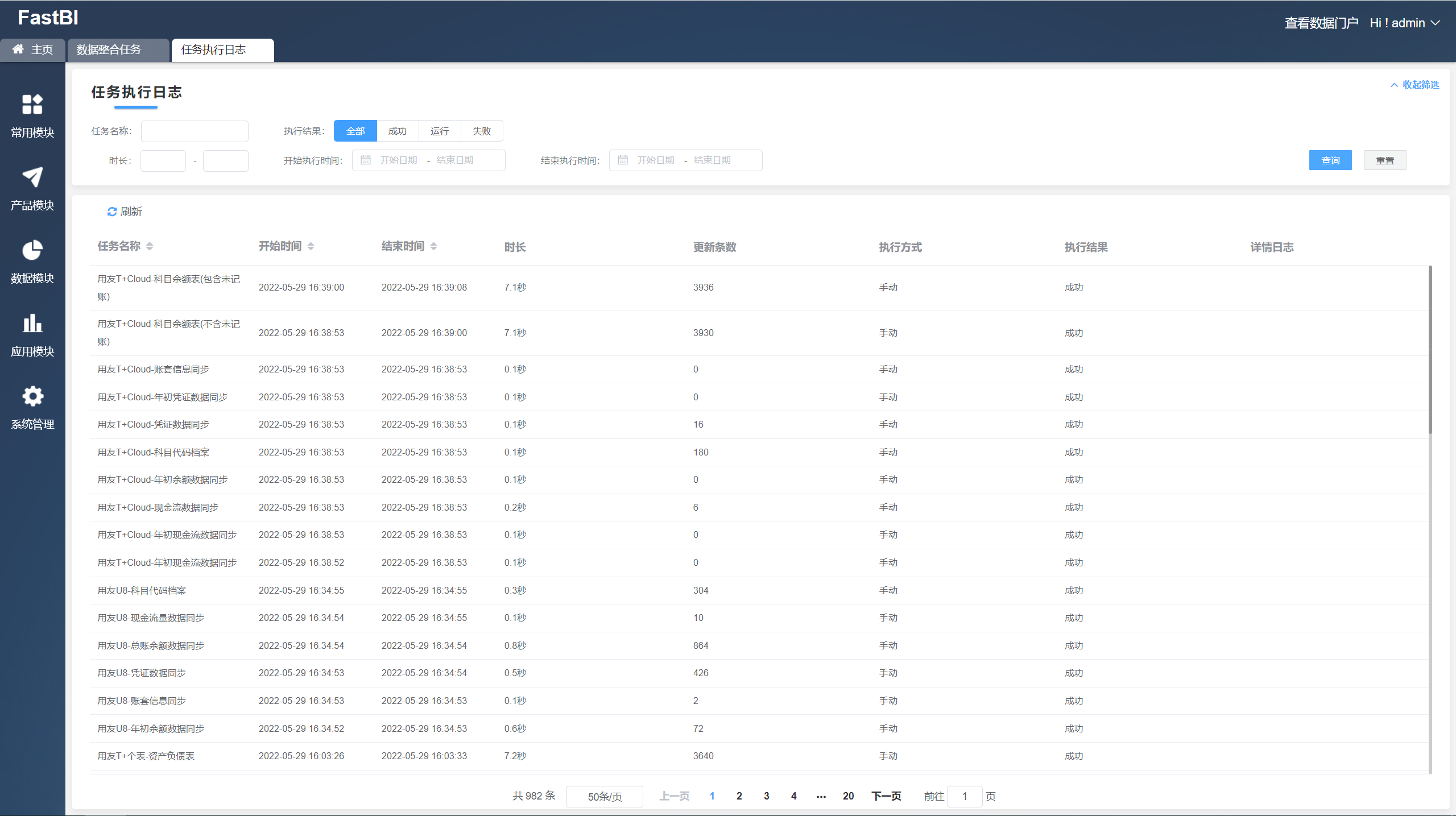Viewport: 1456px width, 816px height.
Task: Open the 产品模块 paper plane icon
Action: [x=32, y=177]
